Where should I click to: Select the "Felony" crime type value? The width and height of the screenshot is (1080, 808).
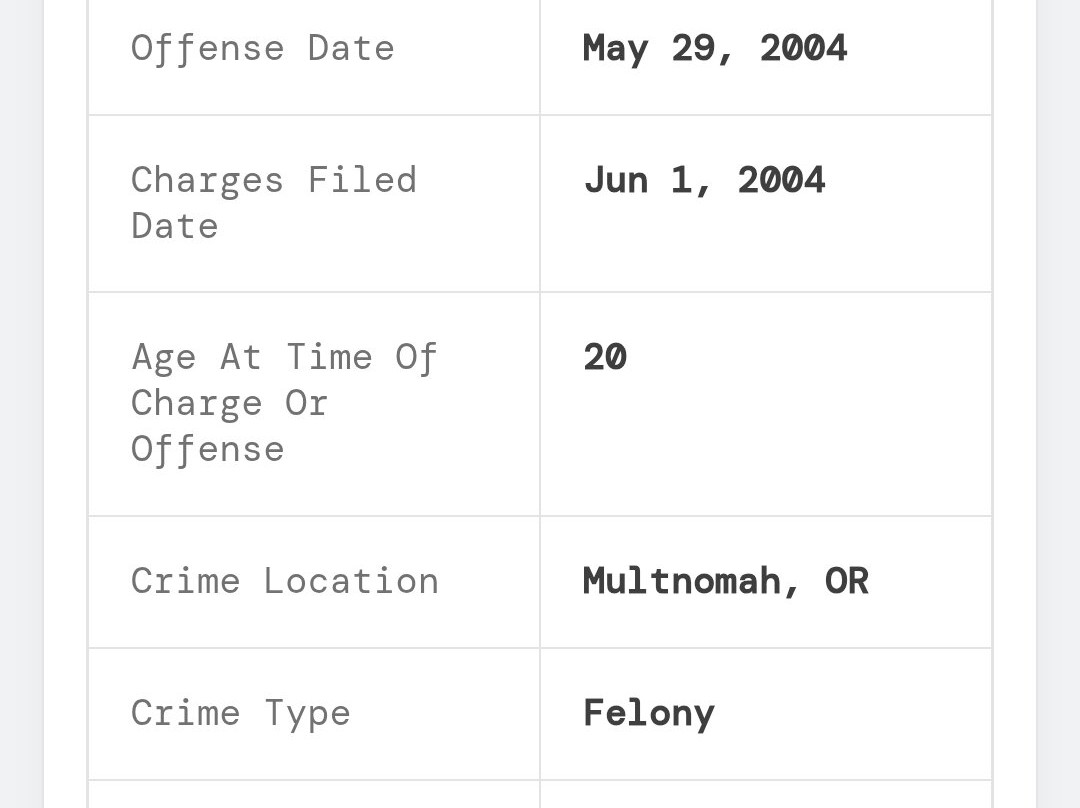click(649, 713)
